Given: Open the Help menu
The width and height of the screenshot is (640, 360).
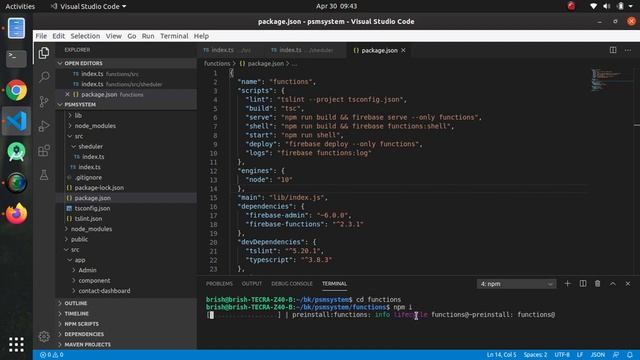Looking at the screenshot, I should [x=201, y=36].
